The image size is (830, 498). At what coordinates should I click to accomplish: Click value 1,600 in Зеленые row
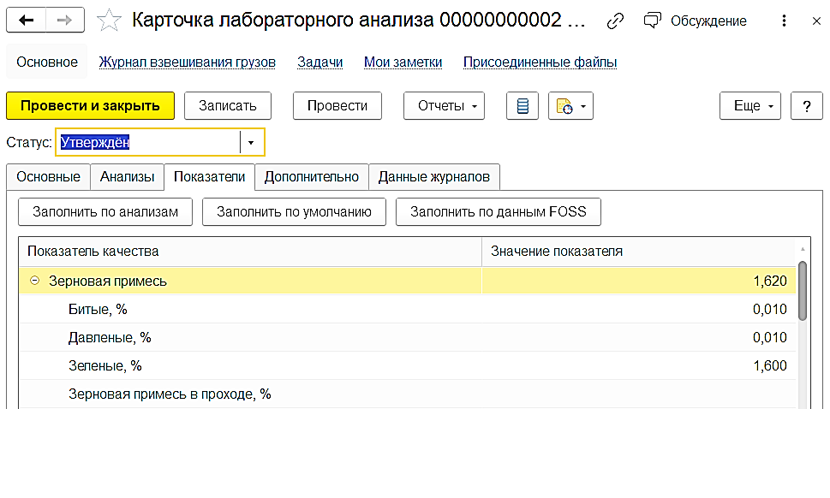click(770, 366)
